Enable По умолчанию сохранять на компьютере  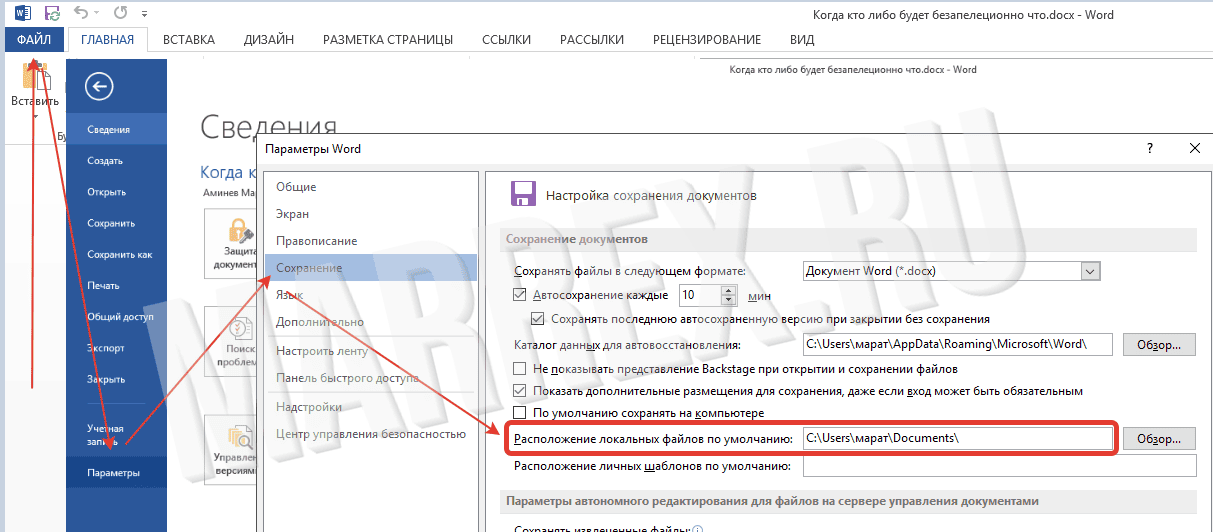tap(519, 413)
